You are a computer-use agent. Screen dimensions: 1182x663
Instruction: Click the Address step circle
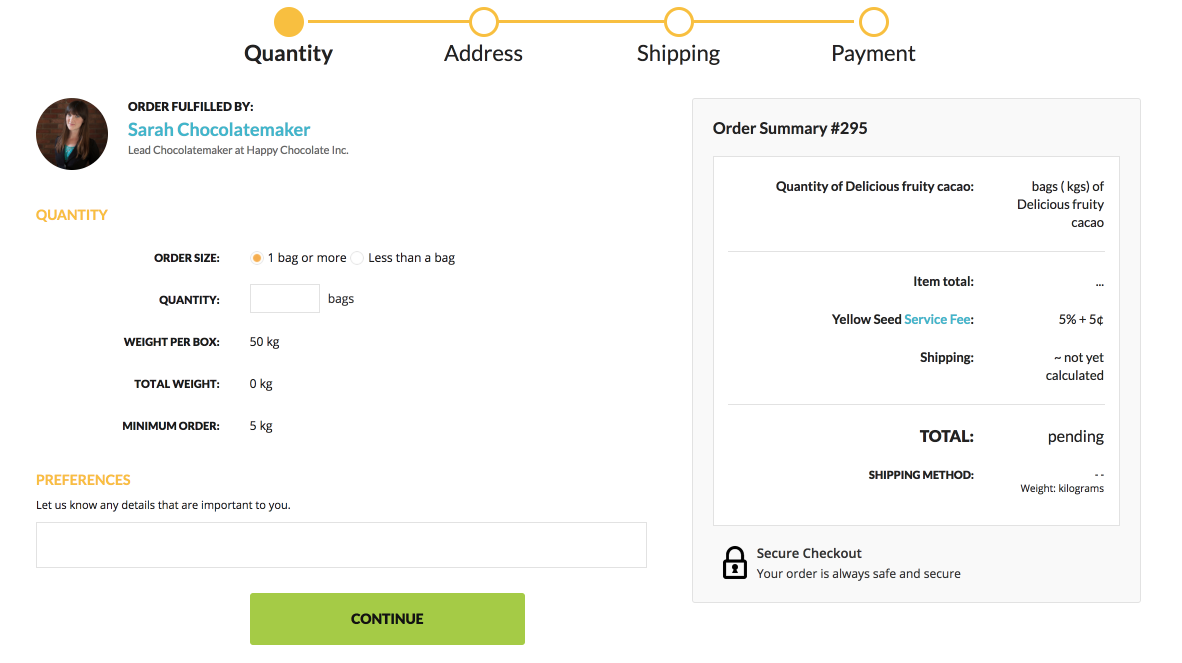483,21
